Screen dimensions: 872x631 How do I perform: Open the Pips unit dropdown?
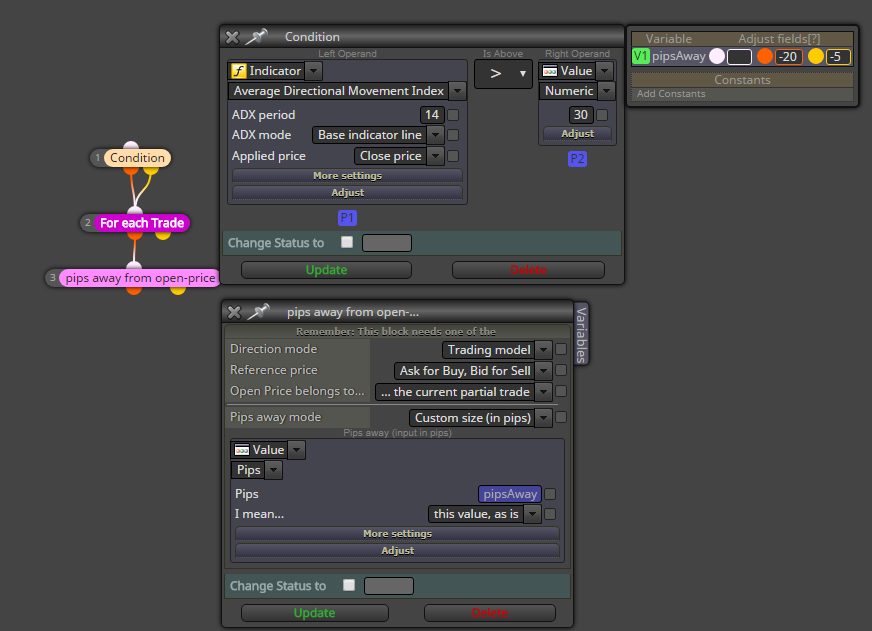273,470
